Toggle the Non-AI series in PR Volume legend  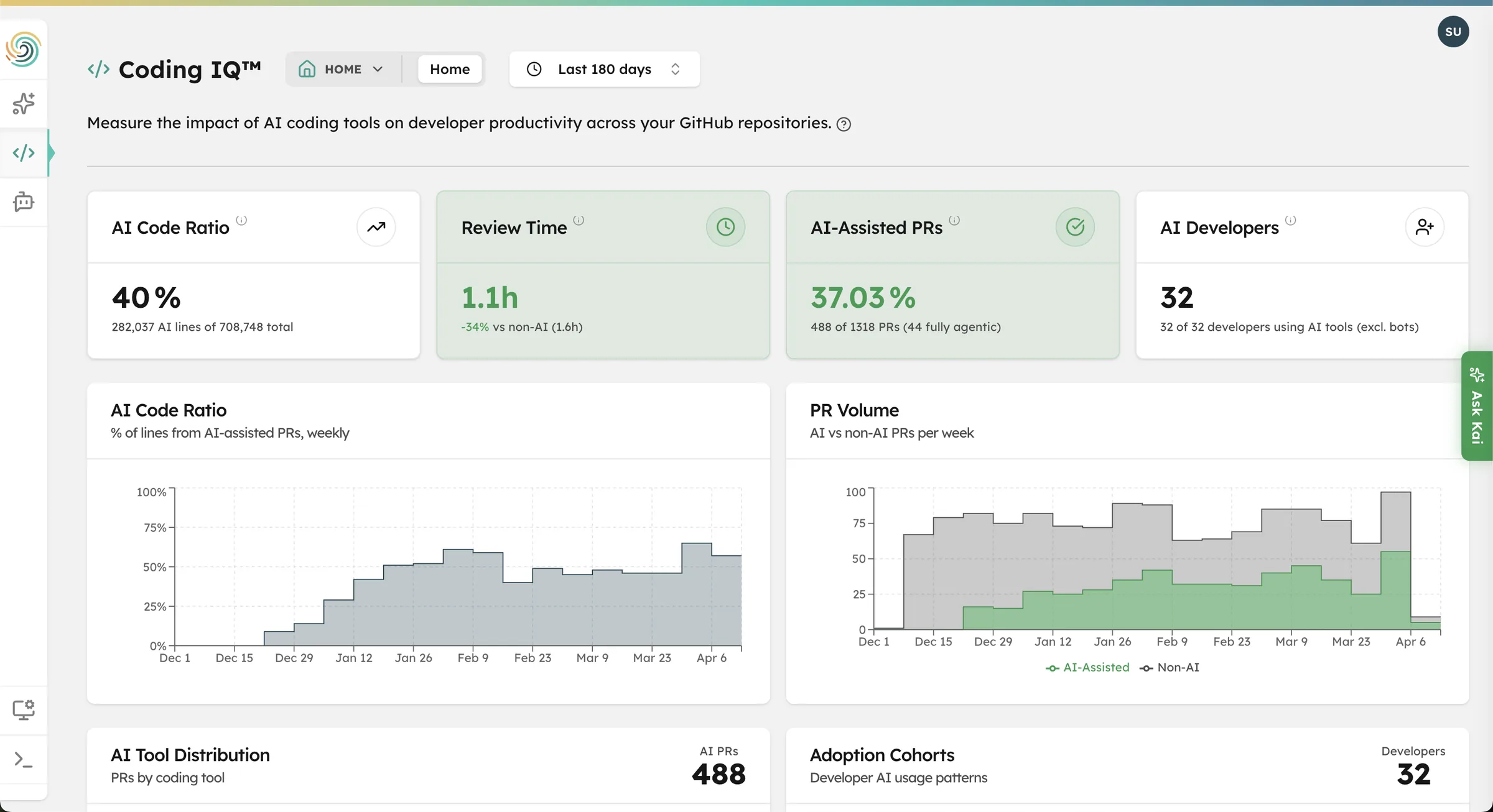pos(1170,667)
